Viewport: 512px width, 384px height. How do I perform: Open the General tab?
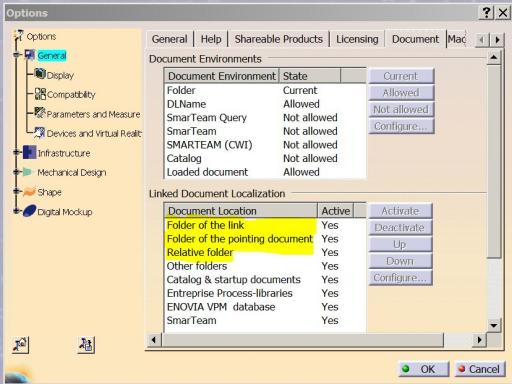point(169,39)
